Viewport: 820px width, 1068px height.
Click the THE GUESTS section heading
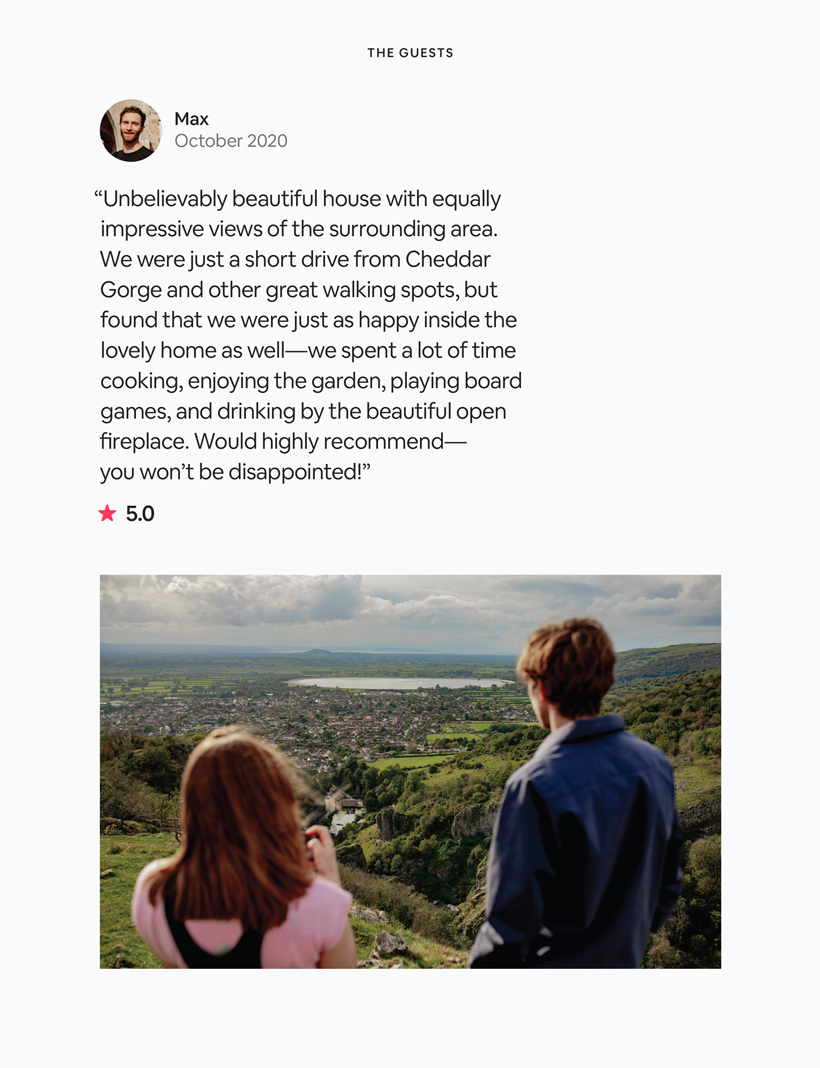(410, 53)
